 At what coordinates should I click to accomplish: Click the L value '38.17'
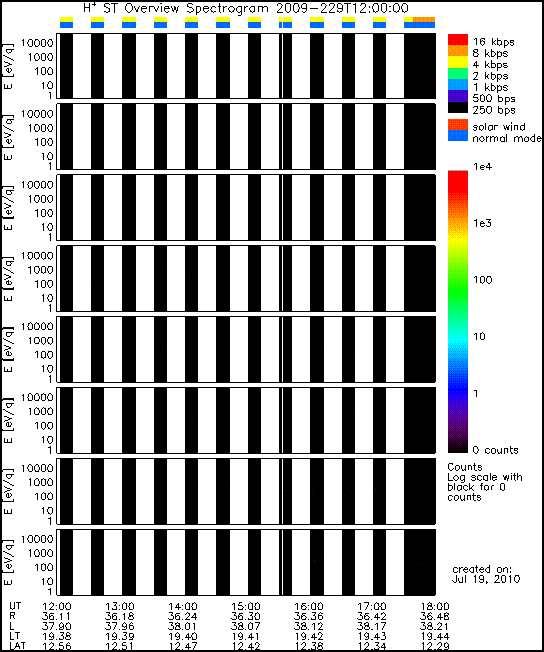tap(372, 627)
